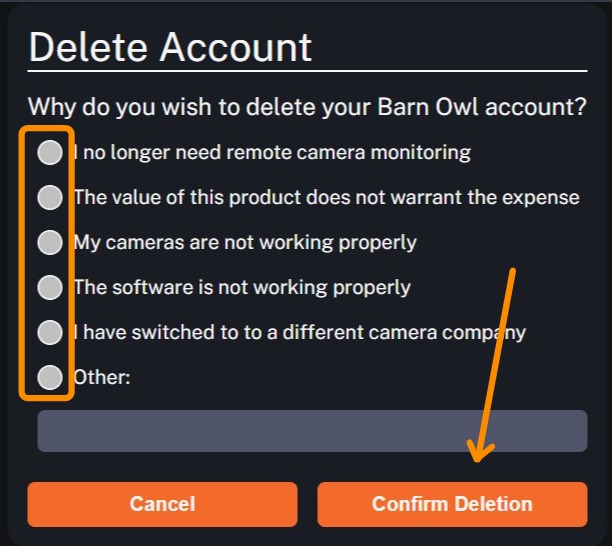Choose the "value does not warrant the expense" radio button
The height and width of the screenshot is (546, 612).
[x=49, y=198]
